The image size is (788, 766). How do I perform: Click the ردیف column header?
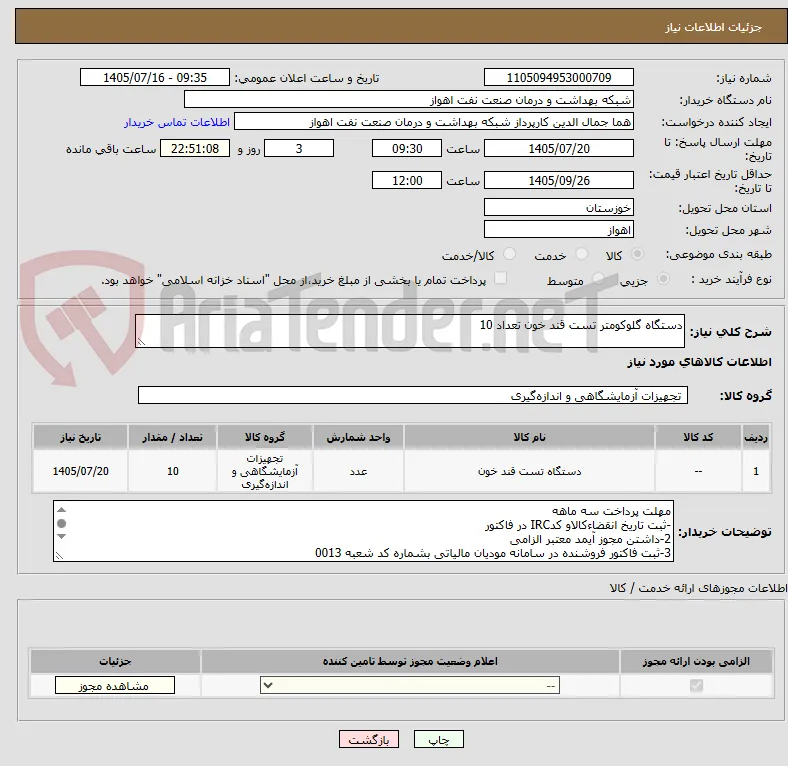pyautogui.click(x=756, y=437)
